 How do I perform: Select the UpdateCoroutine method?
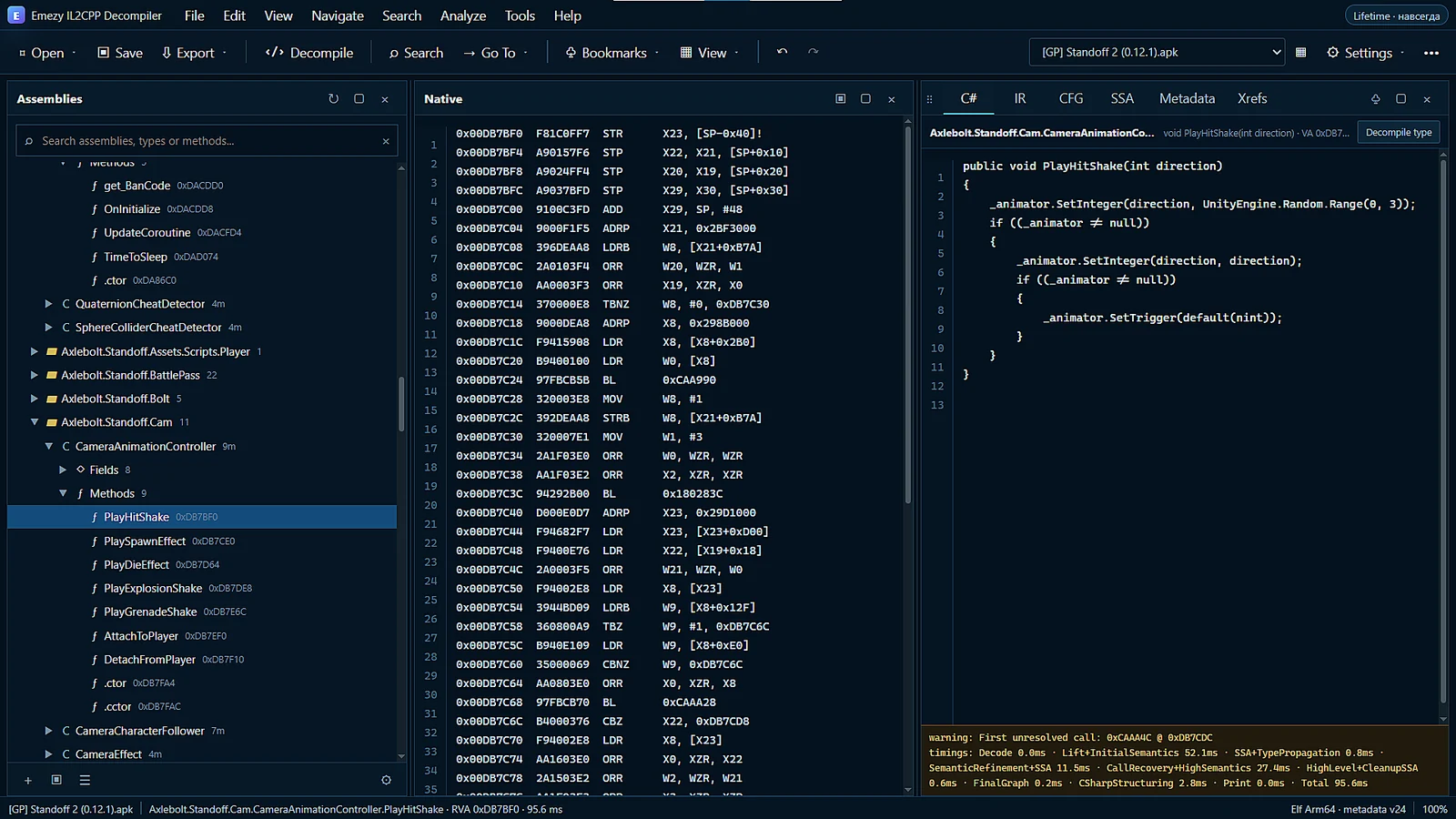click(202, 232)
